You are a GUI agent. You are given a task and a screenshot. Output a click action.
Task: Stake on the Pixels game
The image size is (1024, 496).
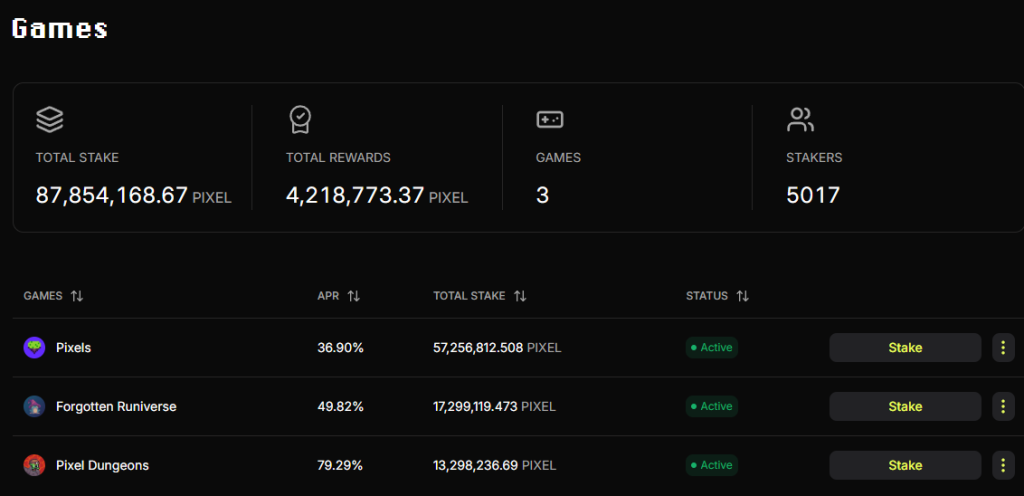(x=905, y=348)
